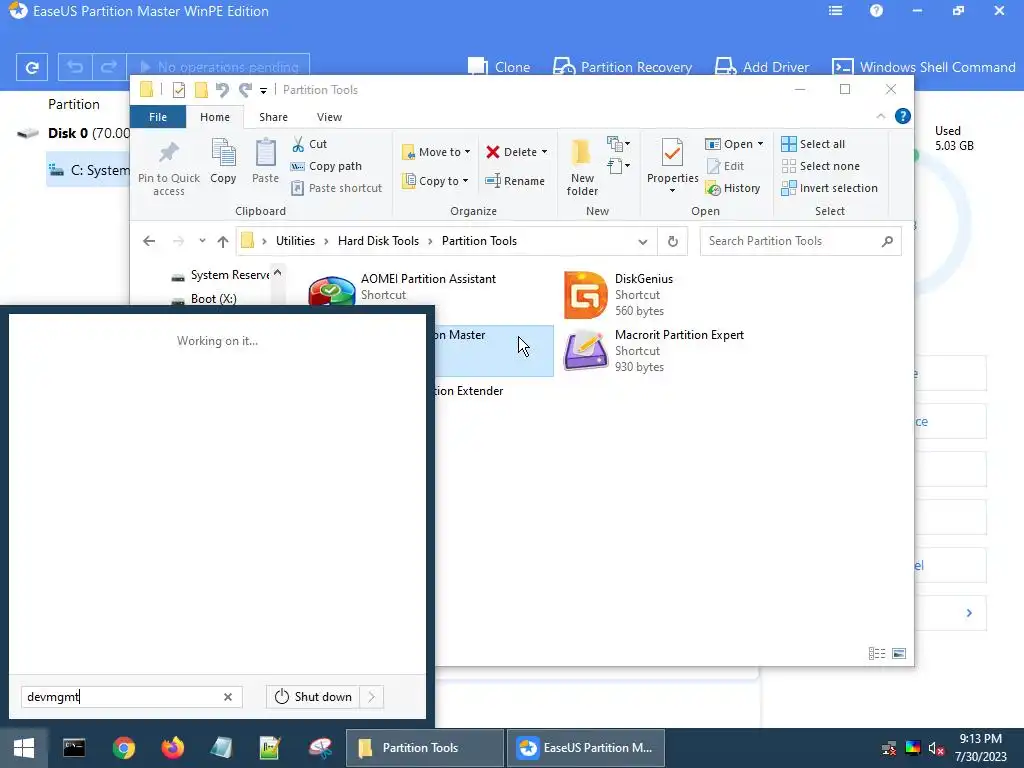Click the start menu search field

tap(132, 697)
